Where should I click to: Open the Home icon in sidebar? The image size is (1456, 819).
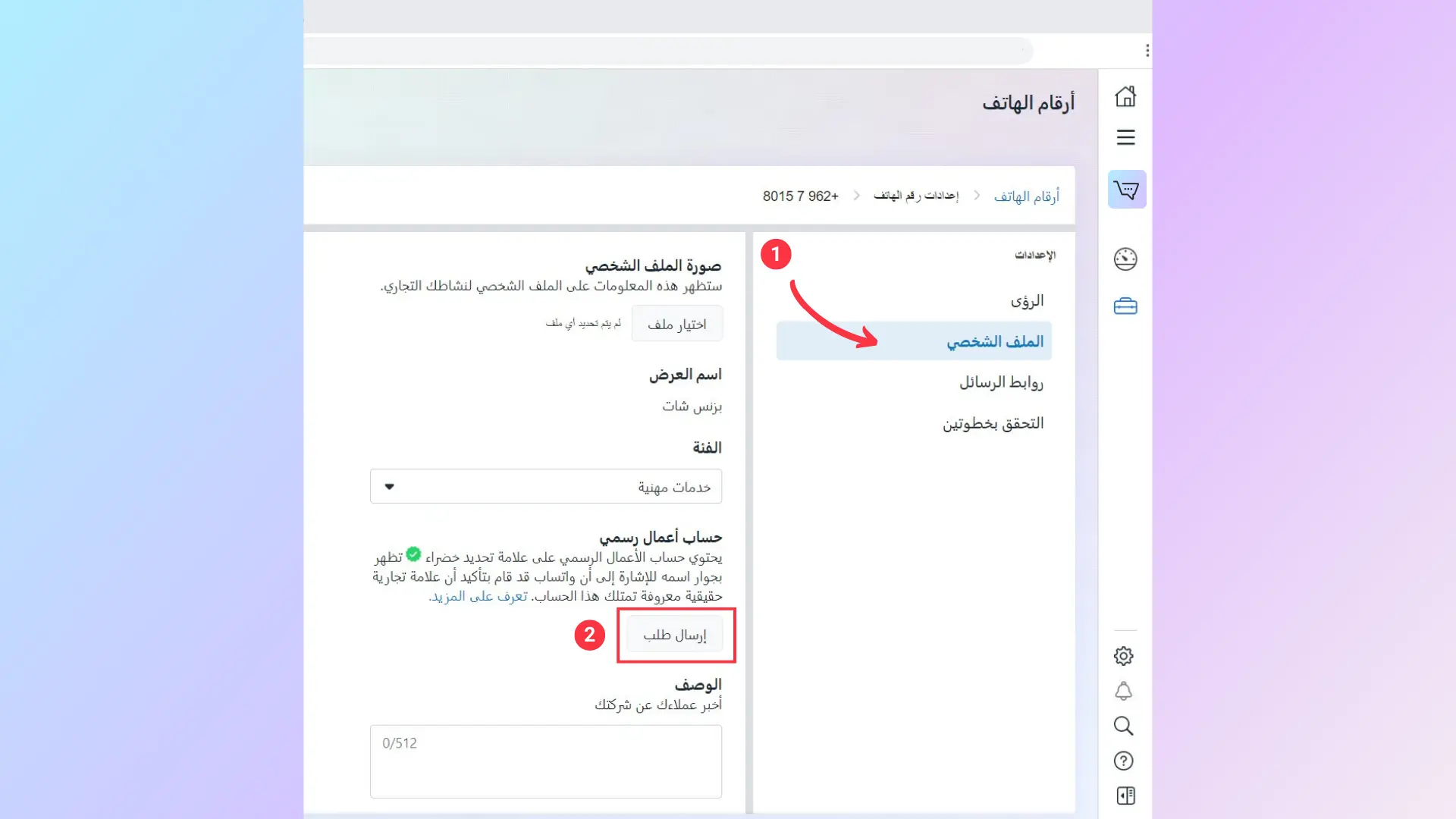[1125, 96]
